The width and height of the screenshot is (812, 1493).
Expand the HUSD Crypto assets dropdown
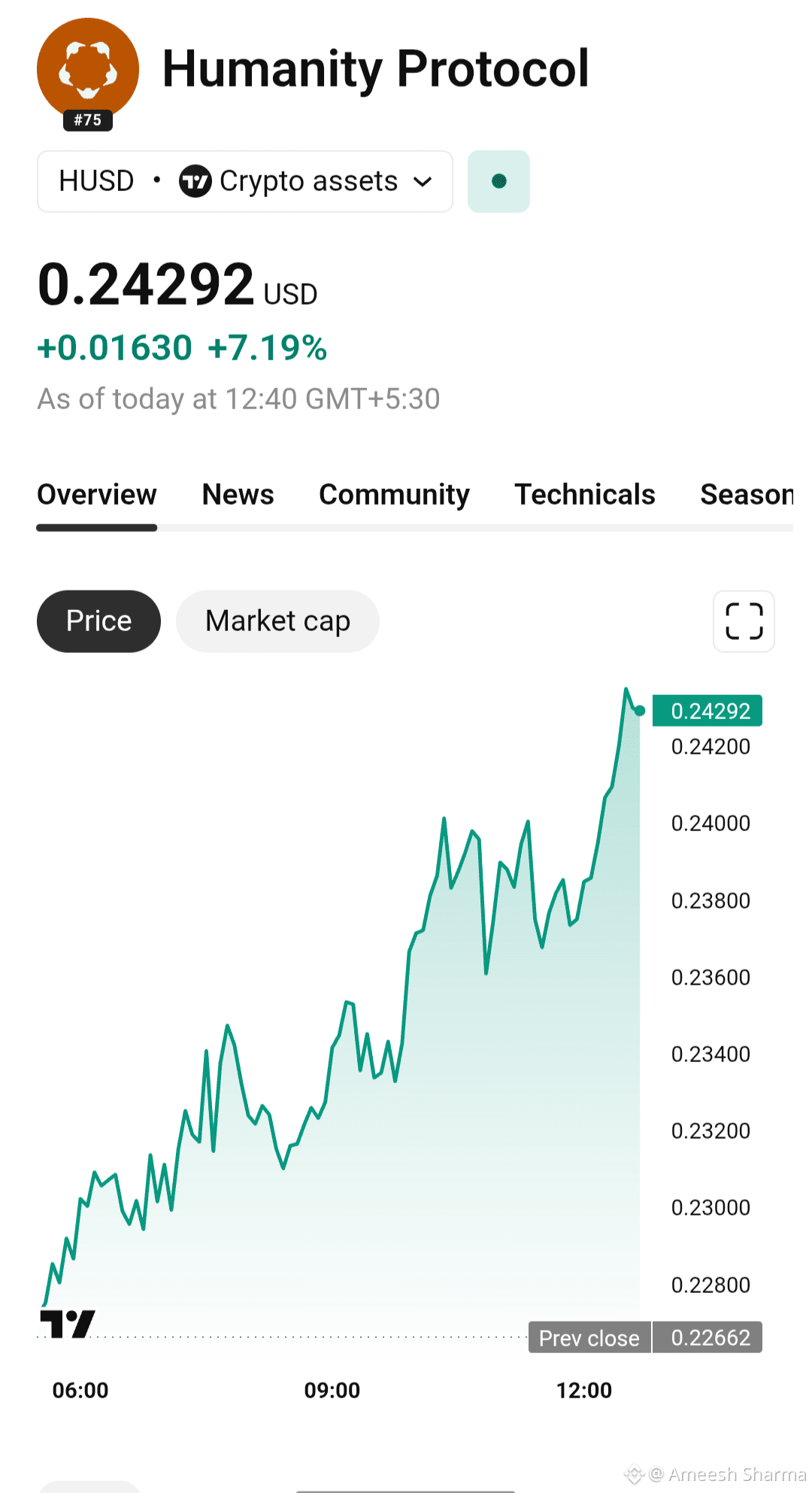tap(245, 181)
